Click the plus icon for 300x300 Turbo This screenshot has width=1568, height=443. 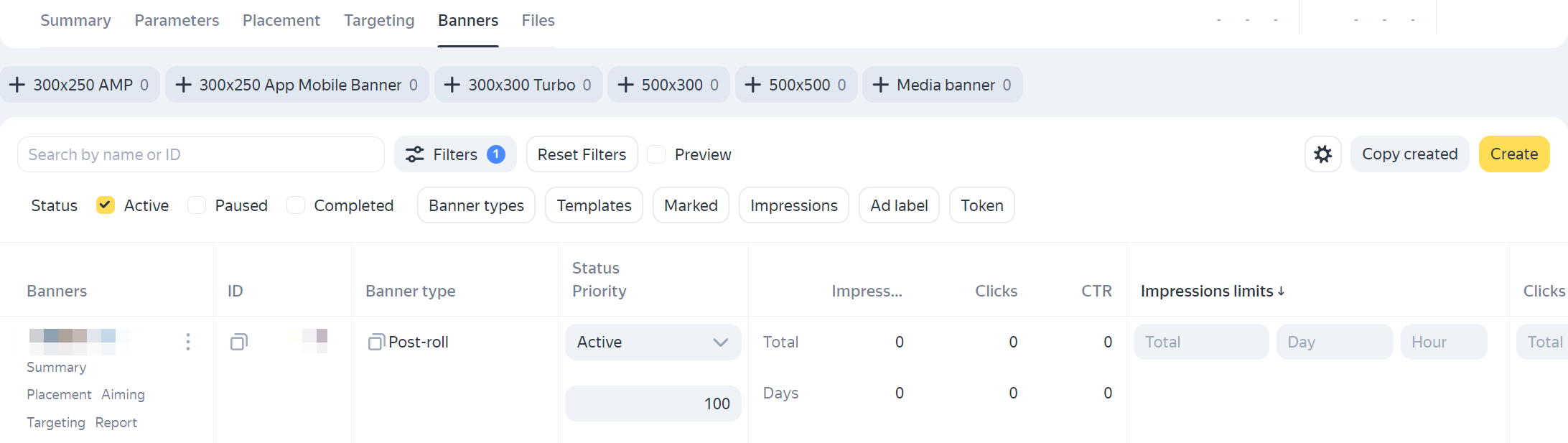pos(452,85)
